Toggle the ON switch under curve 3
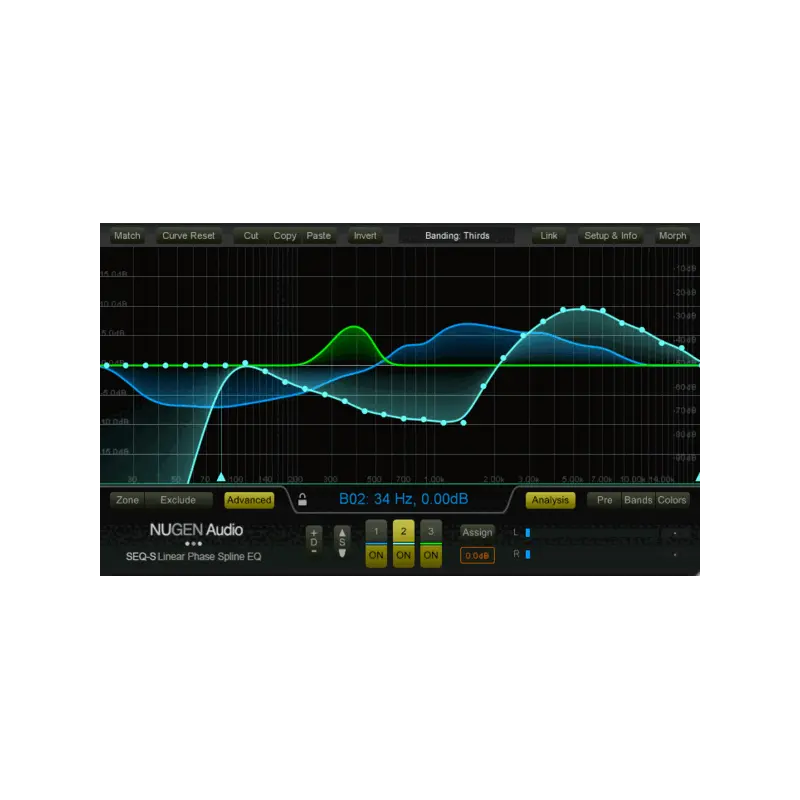Screen dimensions: 800x800 [431, 555]
